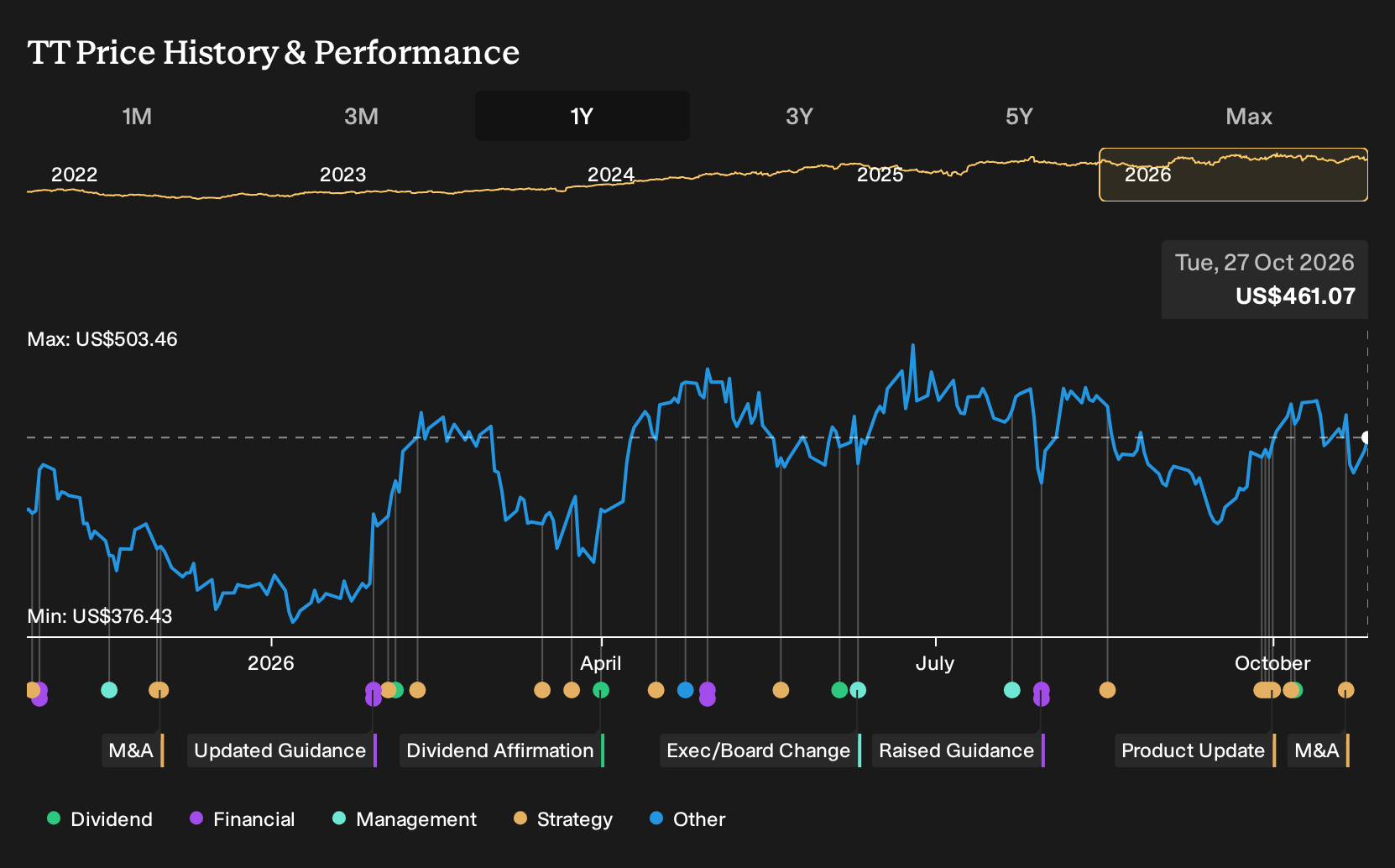This screenshot has height=868, width=1395.
Task: Click the white current-price point at the line end
Action: pyautogui.click(x=1366, y=437)
